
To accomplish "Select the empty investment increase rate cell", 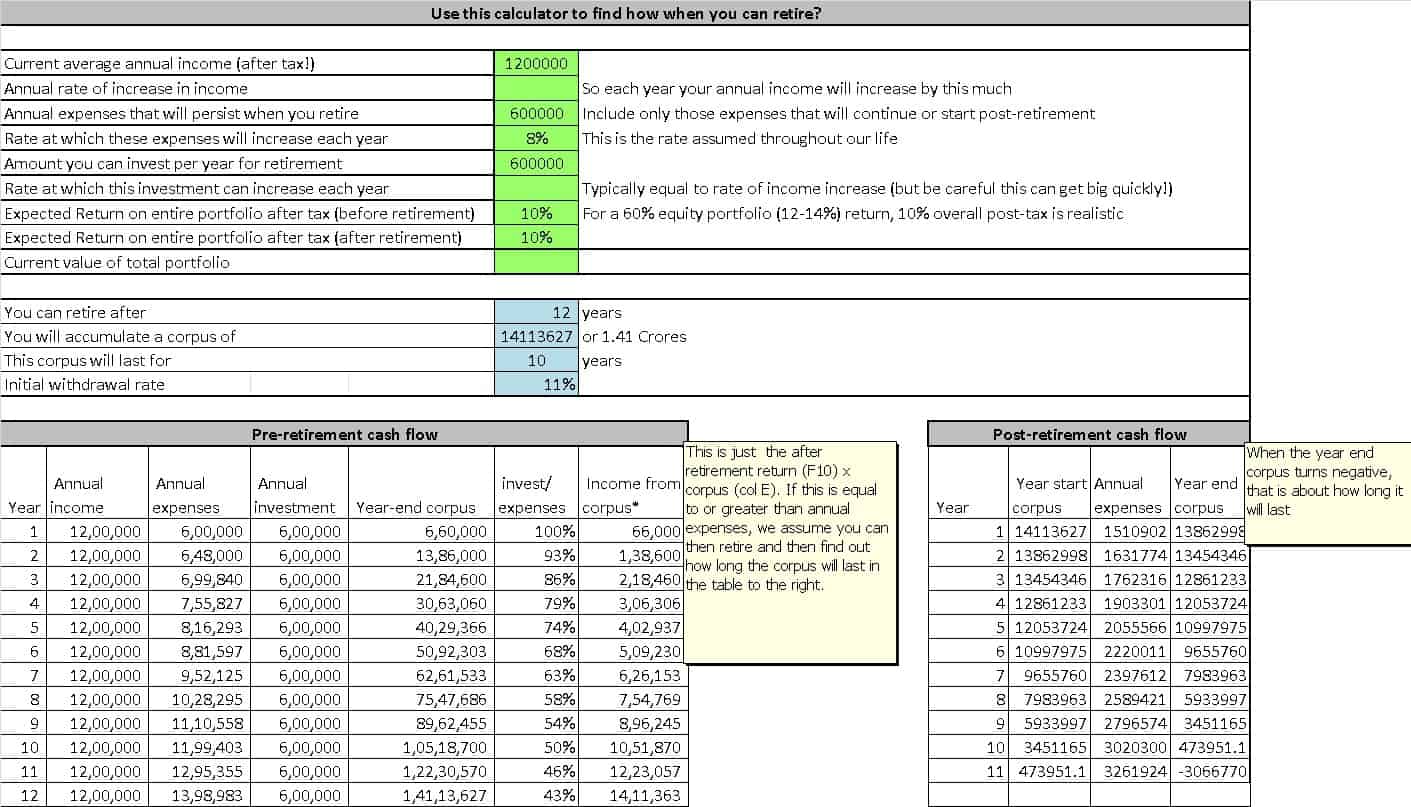I will tap(536, 188).
